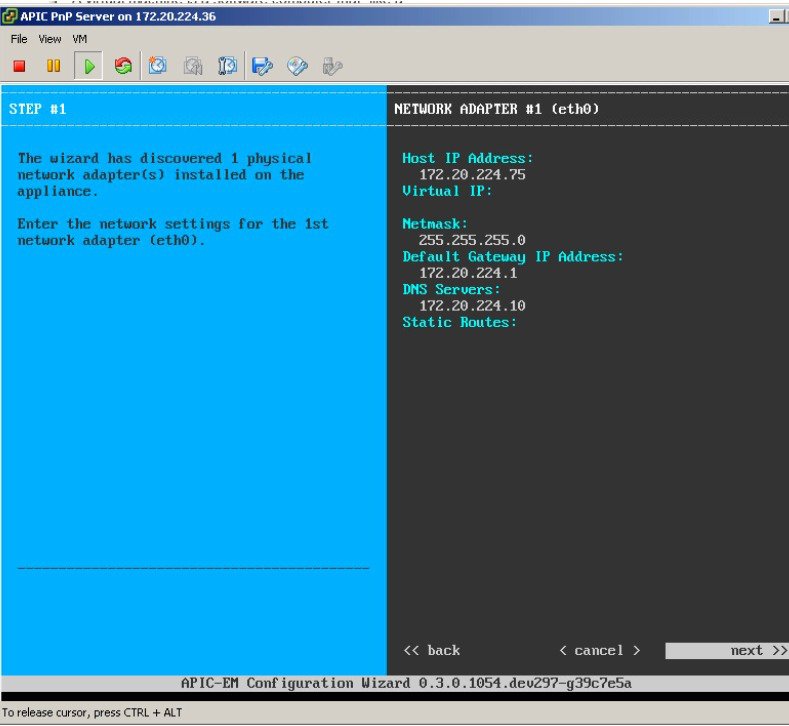Select the Default Gateway value 172.20.224.1

coord(468,273)
